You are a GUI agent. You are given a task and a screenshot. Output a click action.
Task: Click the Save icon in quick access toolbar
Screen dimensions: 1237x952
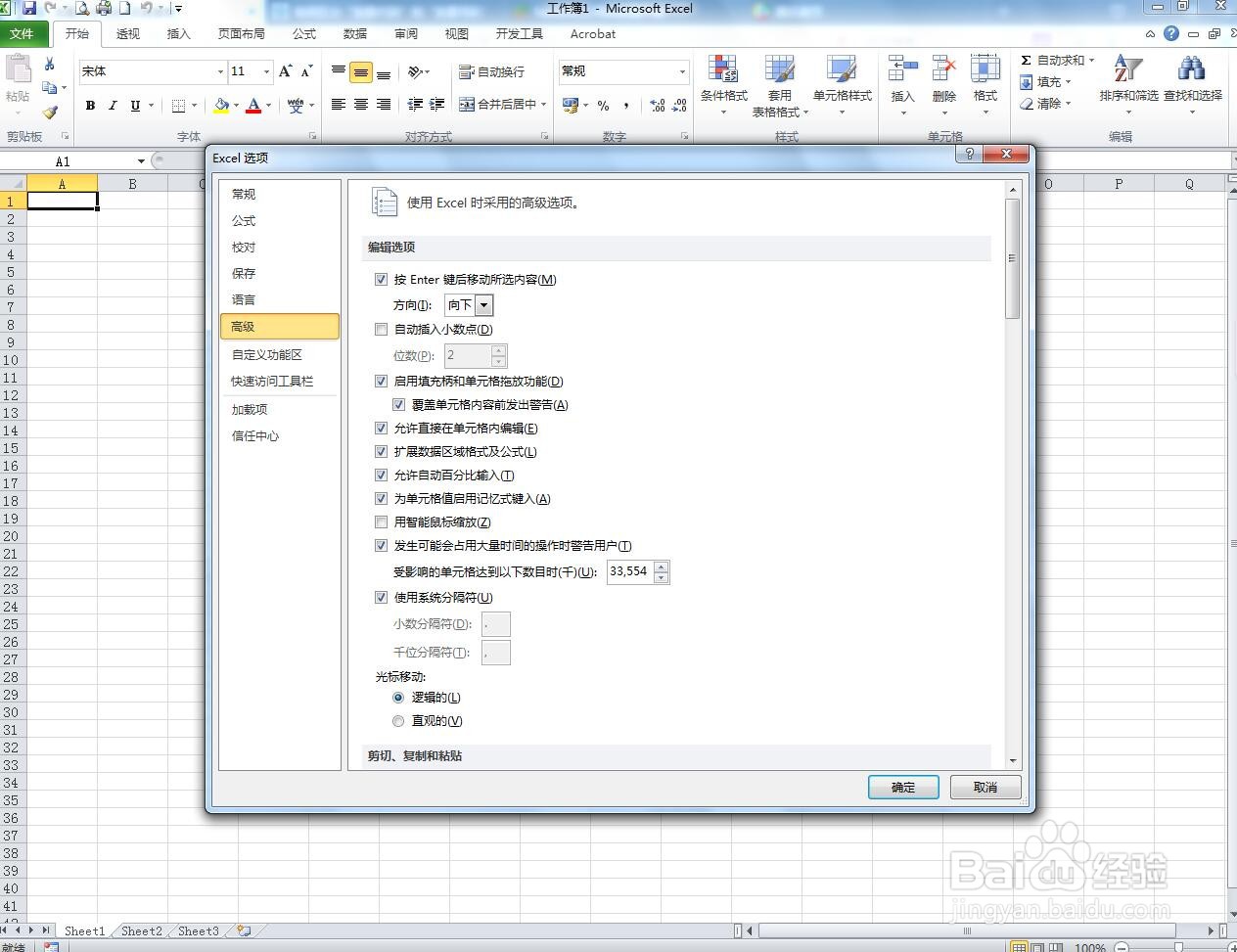click(x=29, y=8)
